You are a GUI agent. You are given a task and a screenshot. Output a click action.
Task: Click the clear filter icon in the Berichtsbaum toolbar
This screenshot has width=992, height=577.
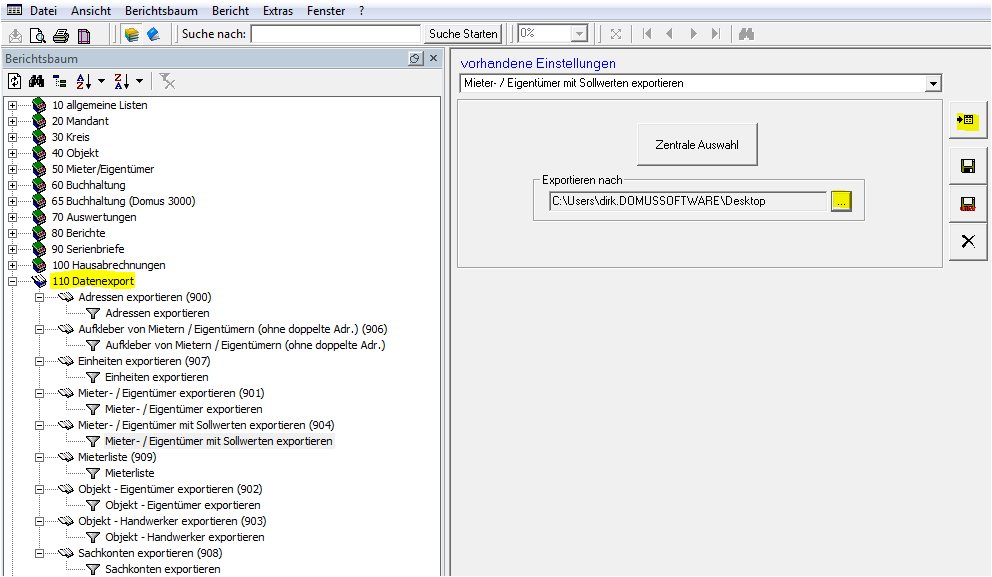pos(167,81)
